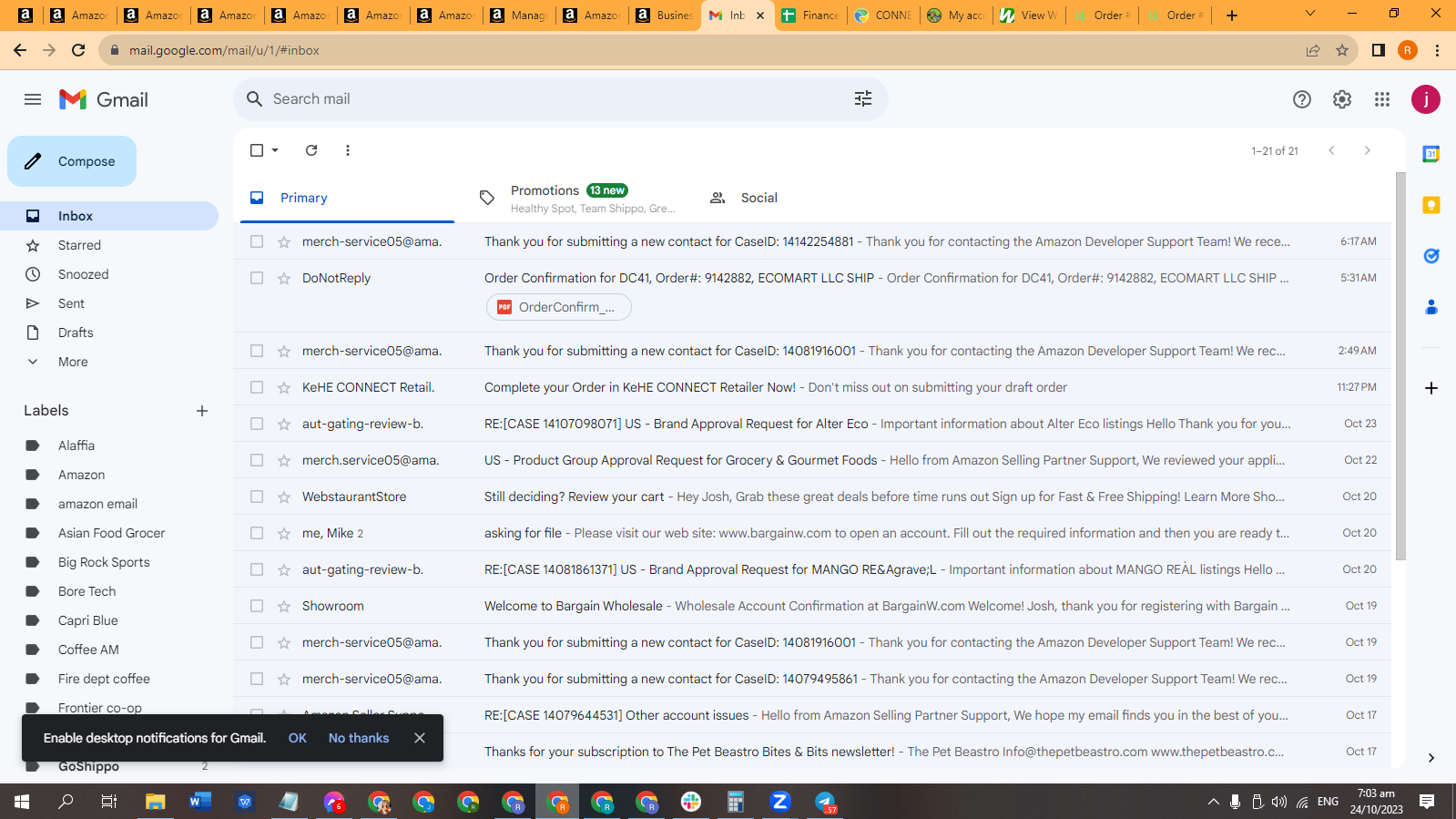Open Windows Start menu
Viewport: 1456px width, 819px height.
click(x=22, y=802)
